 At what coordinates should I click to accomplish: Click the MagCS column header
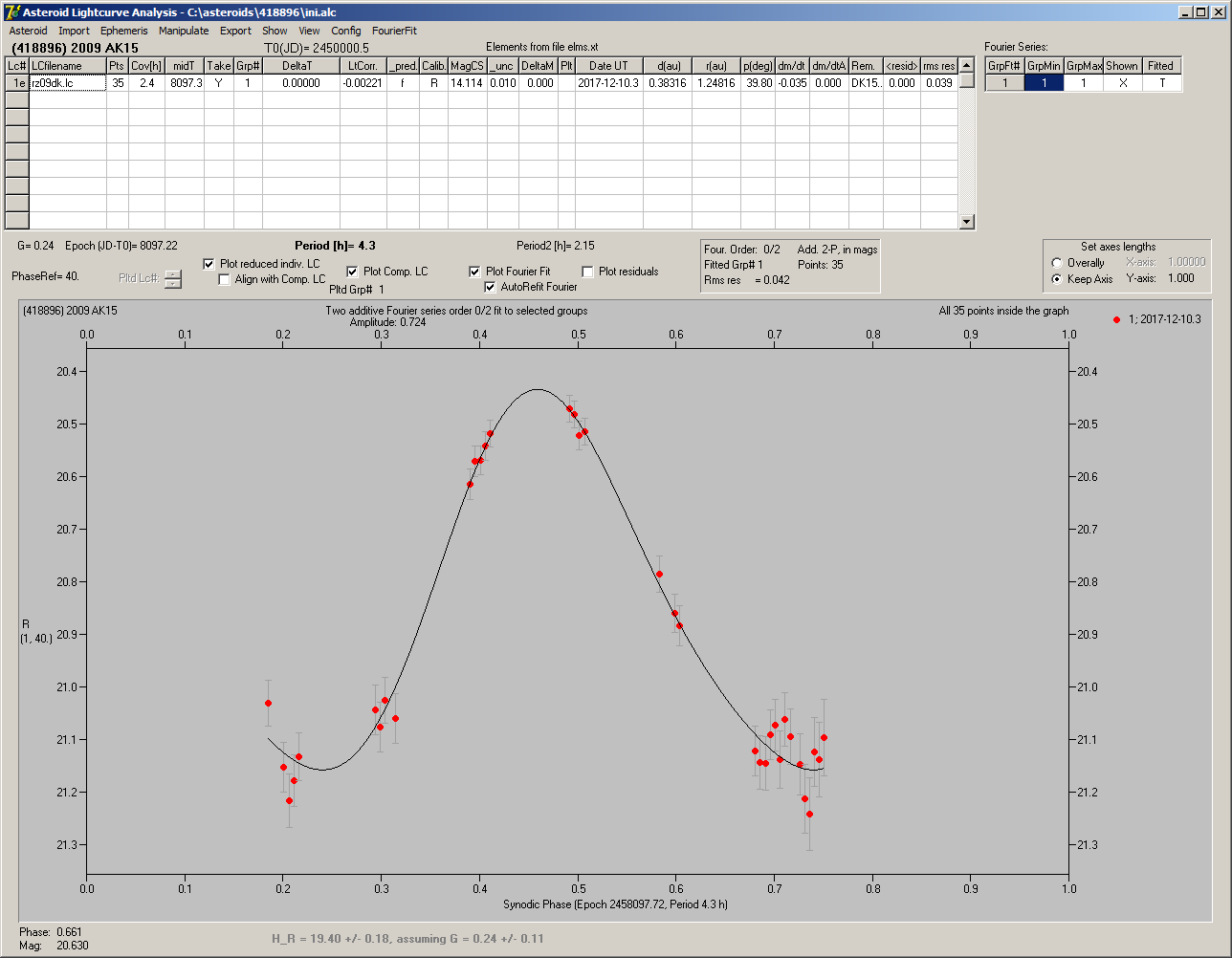(467, 66)
